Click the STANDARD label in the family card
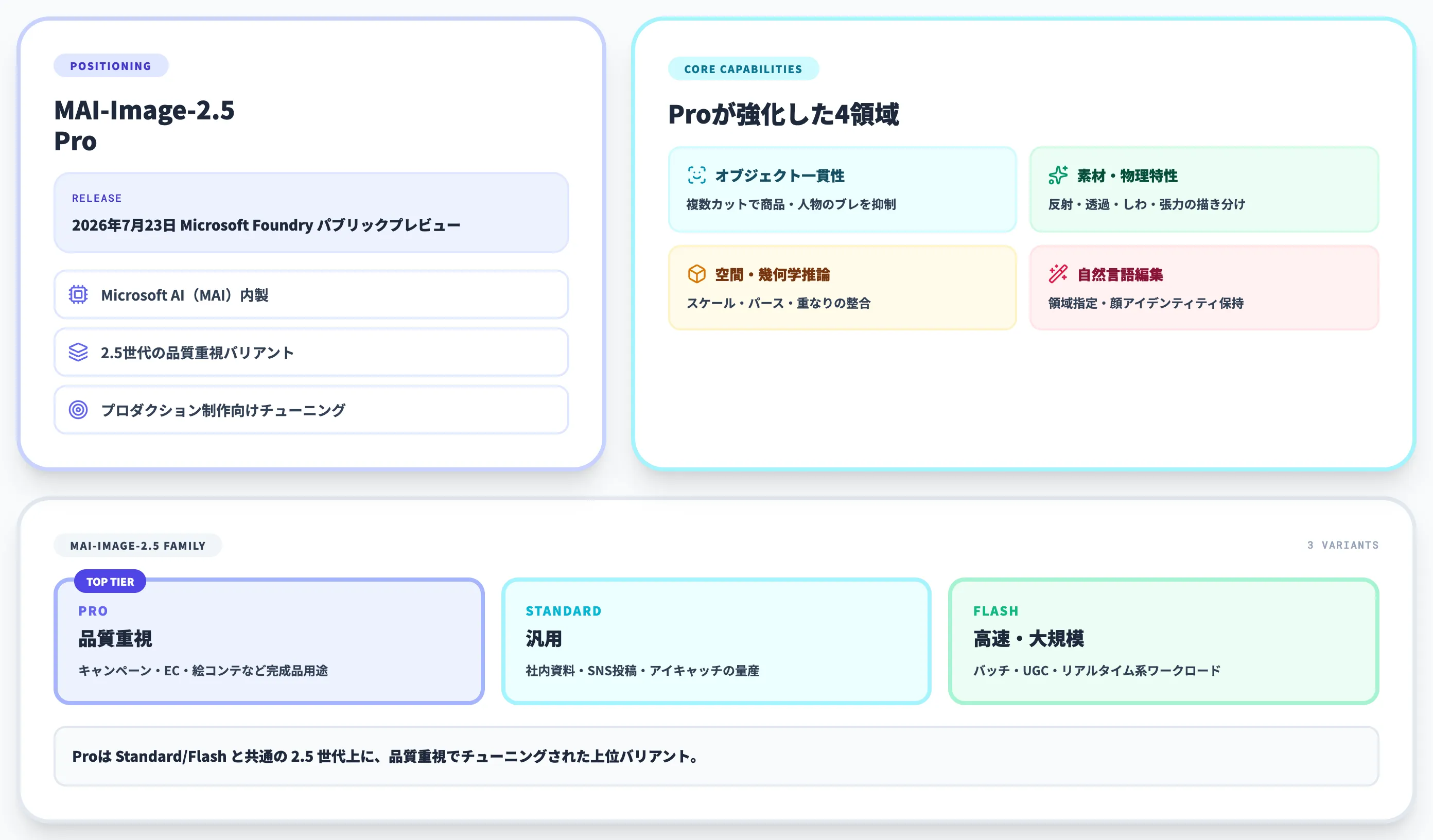 click(564, 611)
